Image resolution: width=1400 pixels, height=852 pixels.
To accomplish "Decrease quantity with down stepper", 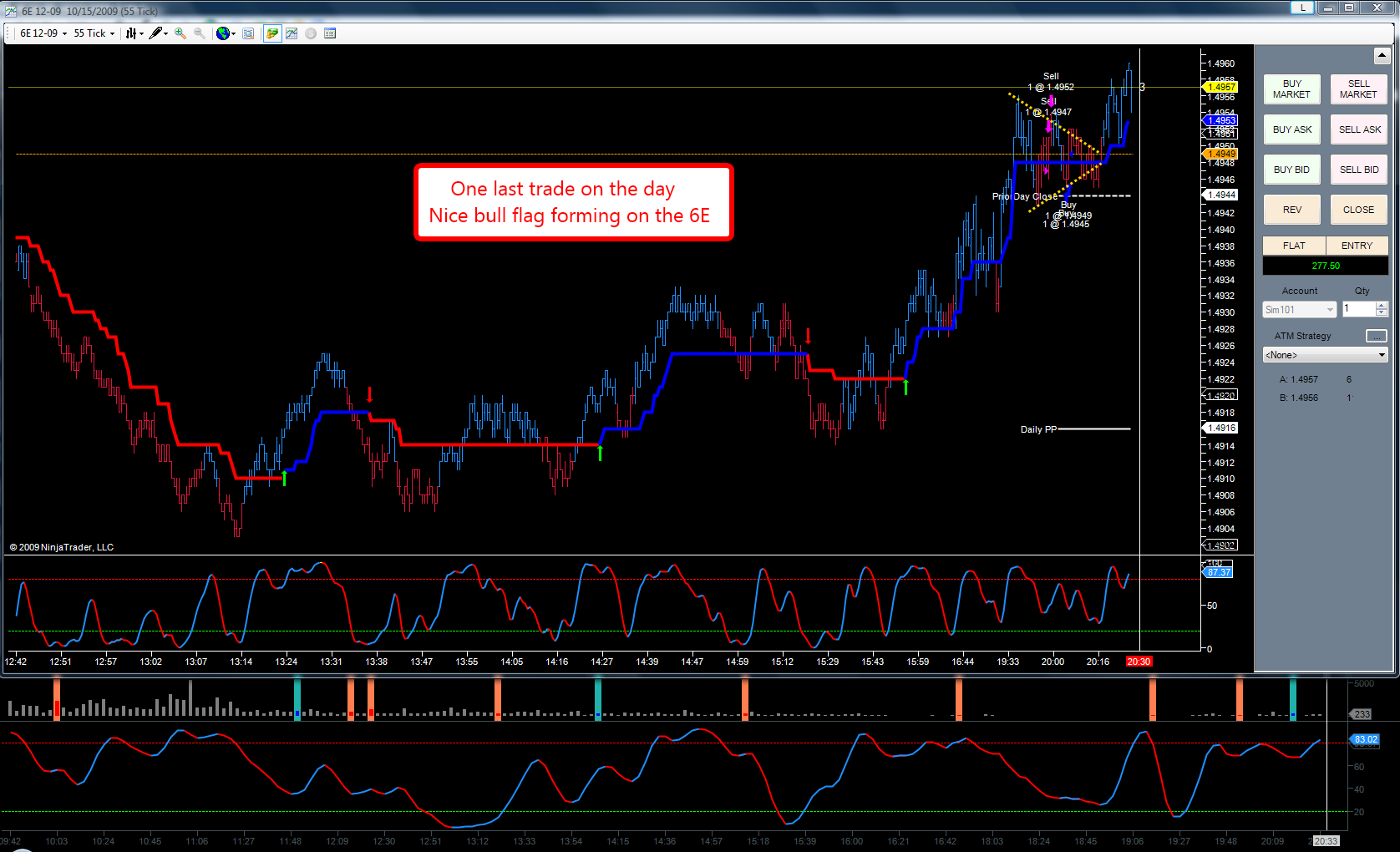I will click(1382, 313).
